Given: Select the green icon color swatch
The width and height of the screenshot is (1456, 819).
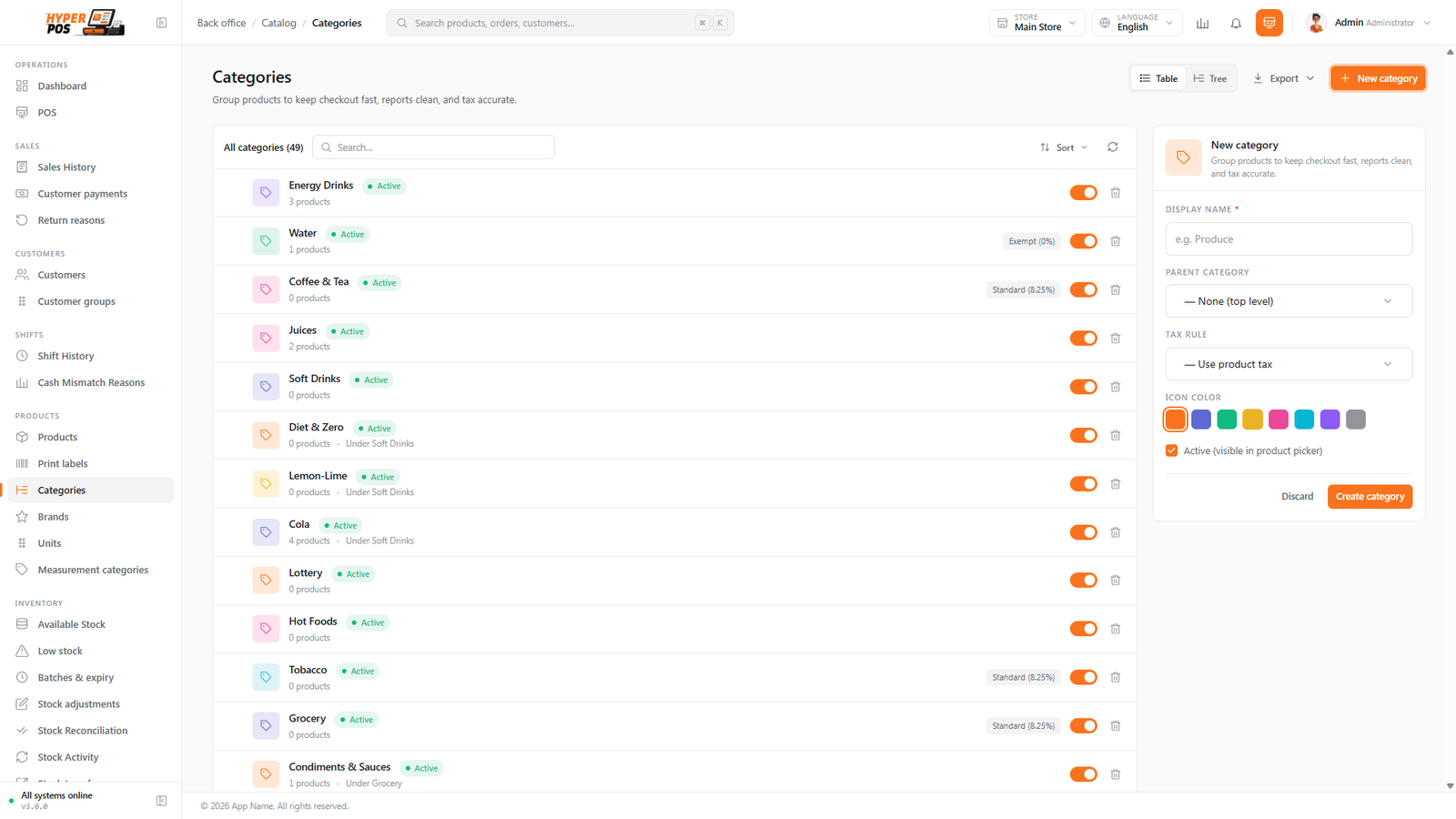Looking at the screenshot, I should tap(1227, 420).
